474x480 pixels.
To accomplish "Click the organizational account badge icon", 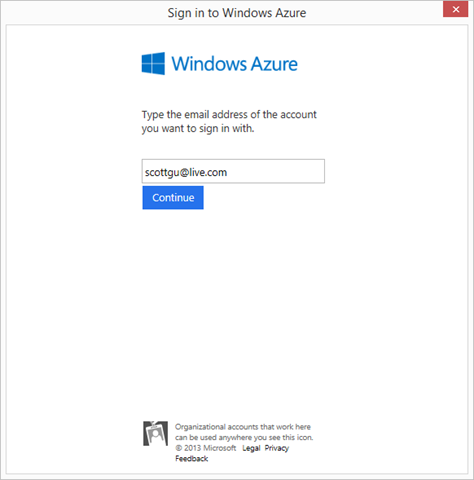I will tap(155, 433).
